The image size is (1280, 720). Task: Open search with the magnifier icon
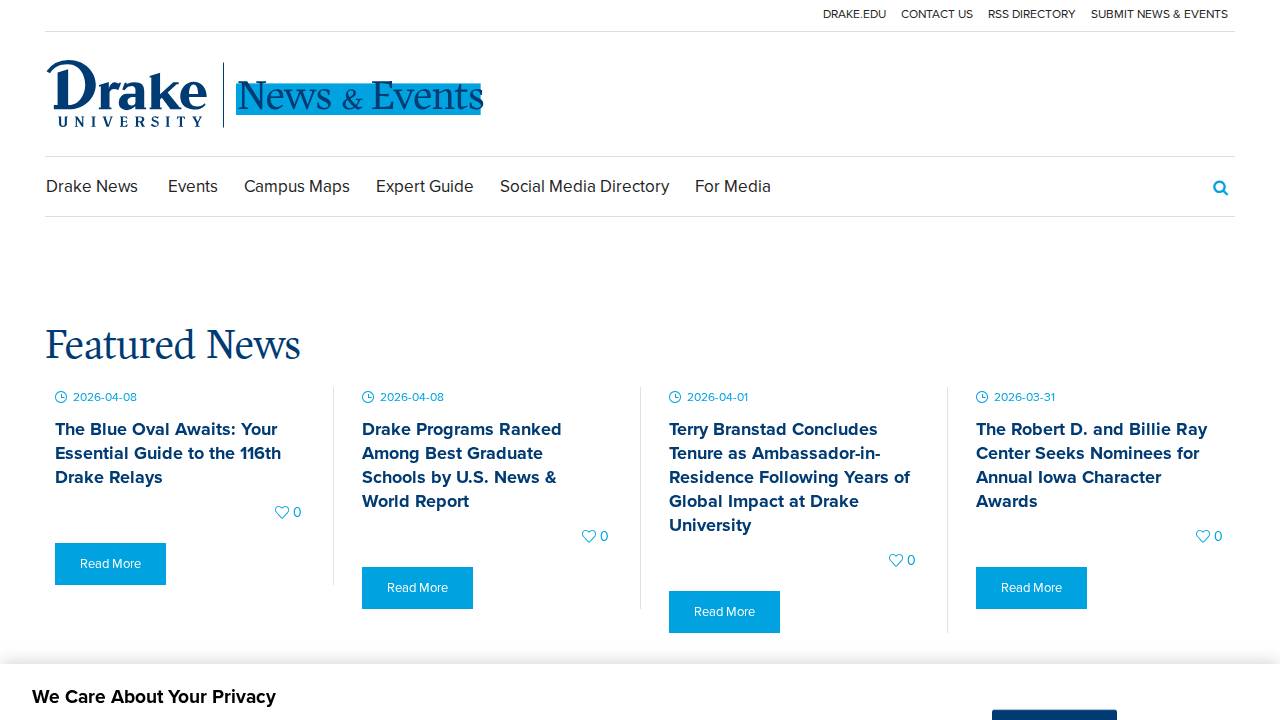click(x=1220, y=188)
